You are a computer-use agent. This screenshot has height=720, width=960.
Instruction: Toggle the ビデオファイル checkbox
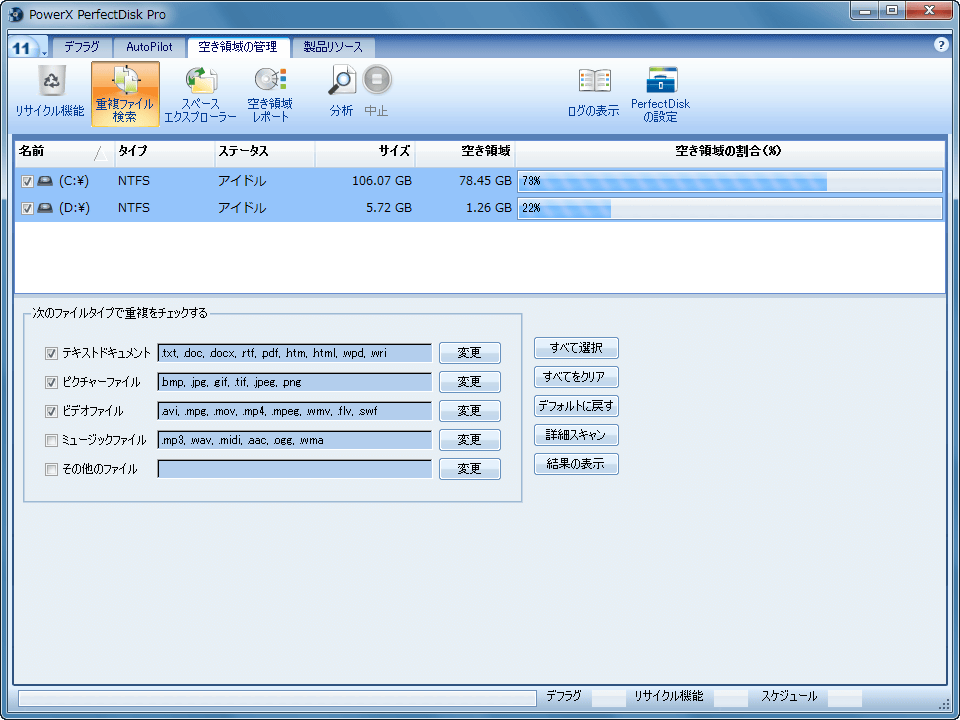click(x=51, y=411)
